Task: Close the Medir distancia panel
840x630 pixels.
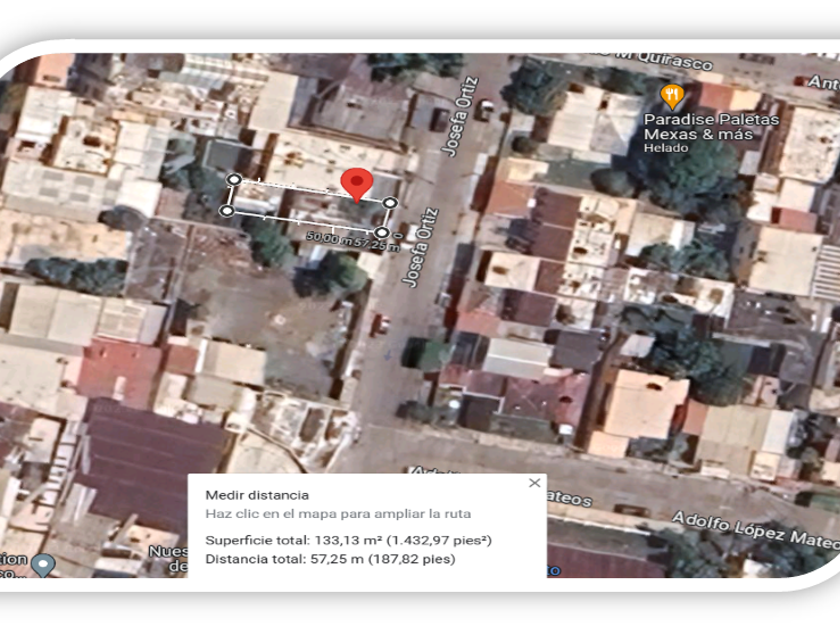Action: coord(534,483)
